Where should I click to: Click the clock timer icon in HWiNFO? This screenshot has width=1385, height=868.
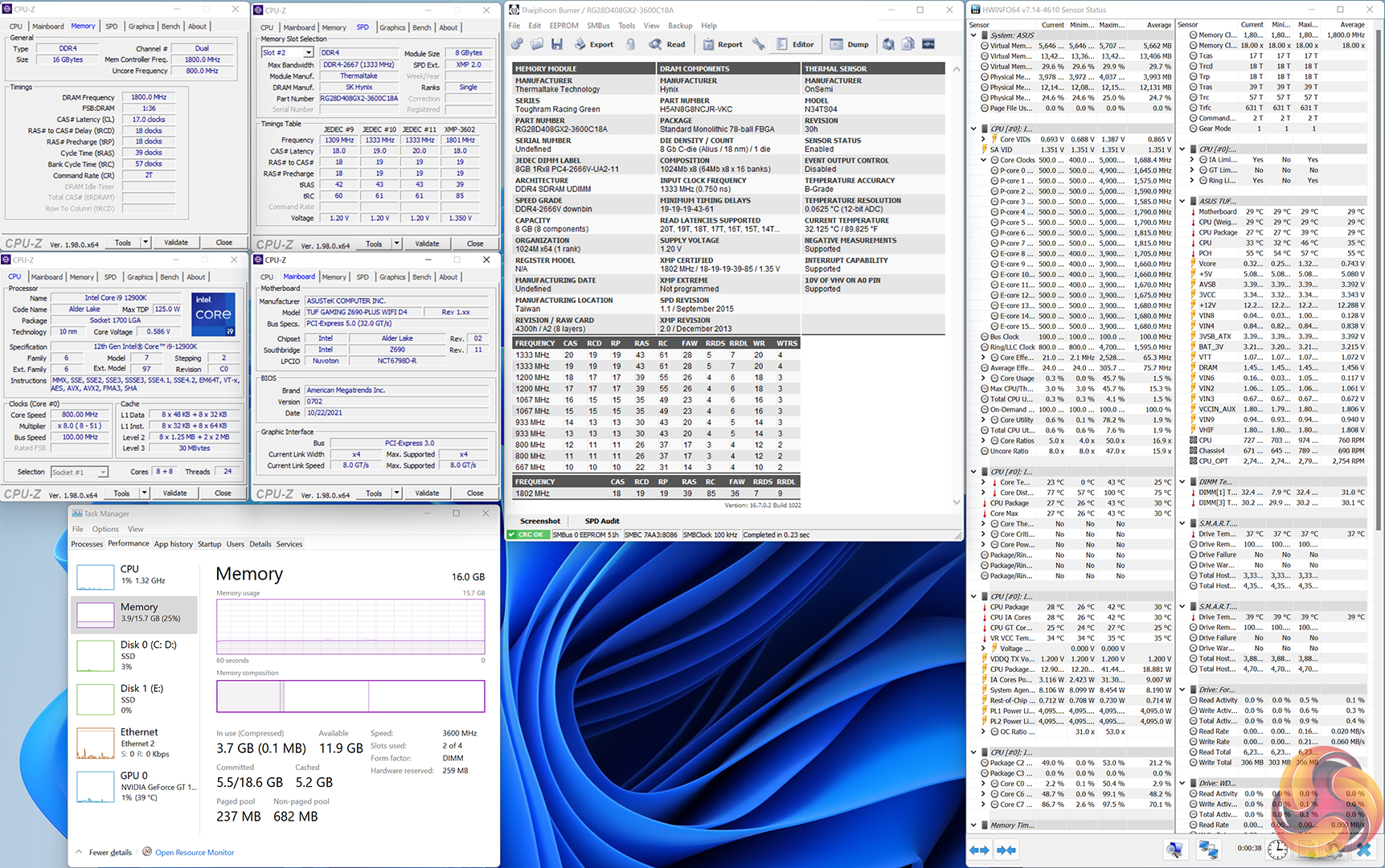1277,850
